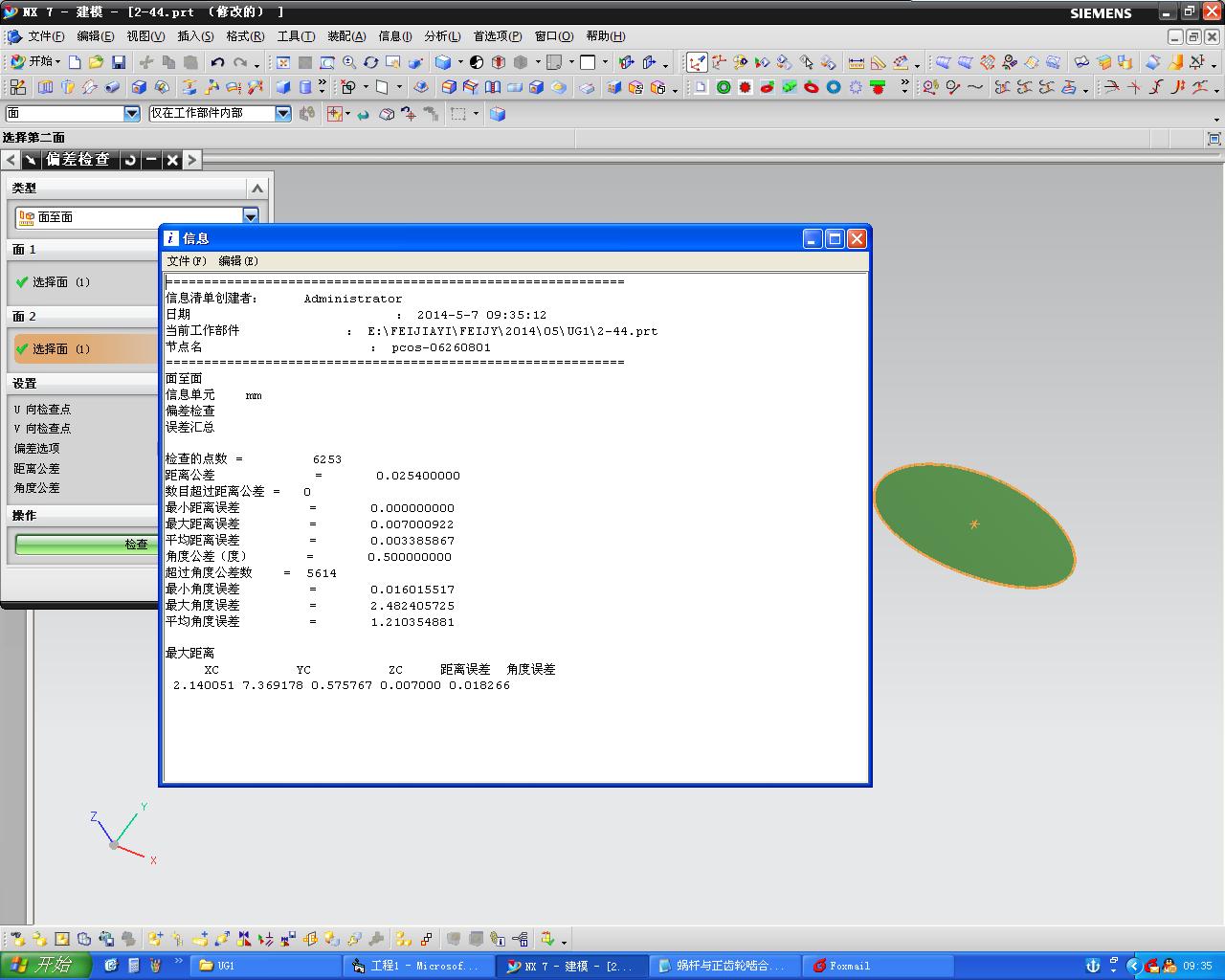This screenshot has width=1225, height=980.
Task: Open the 面至面 type dropdown
Action: [250, 217]
